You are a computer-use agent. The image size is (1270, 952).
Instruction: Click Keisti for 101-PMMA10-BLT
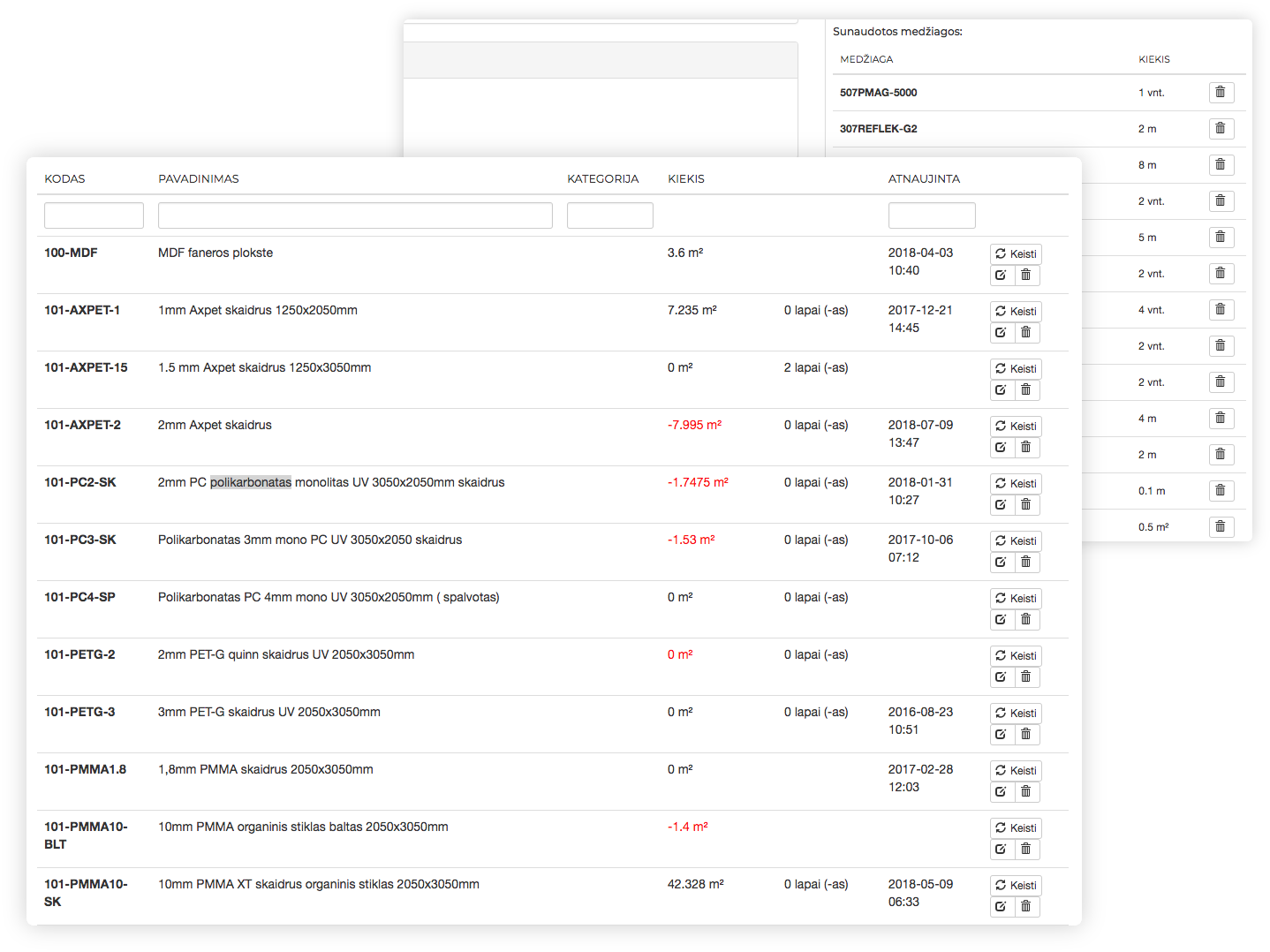[x=1016, y=828]
